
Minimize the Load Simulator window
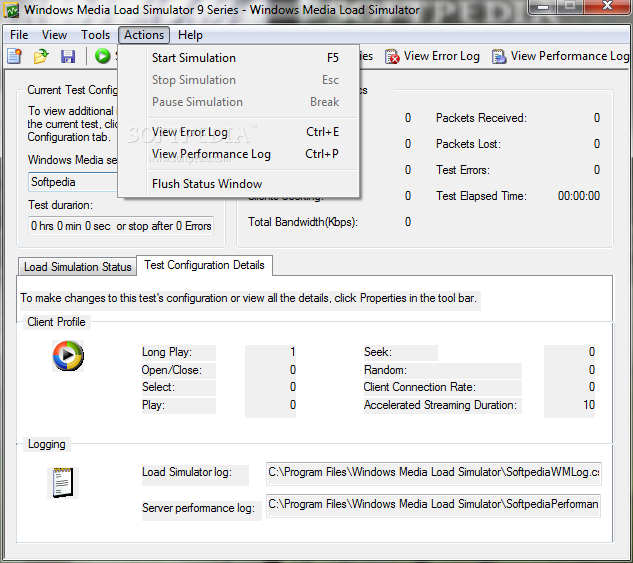[543, 7]
